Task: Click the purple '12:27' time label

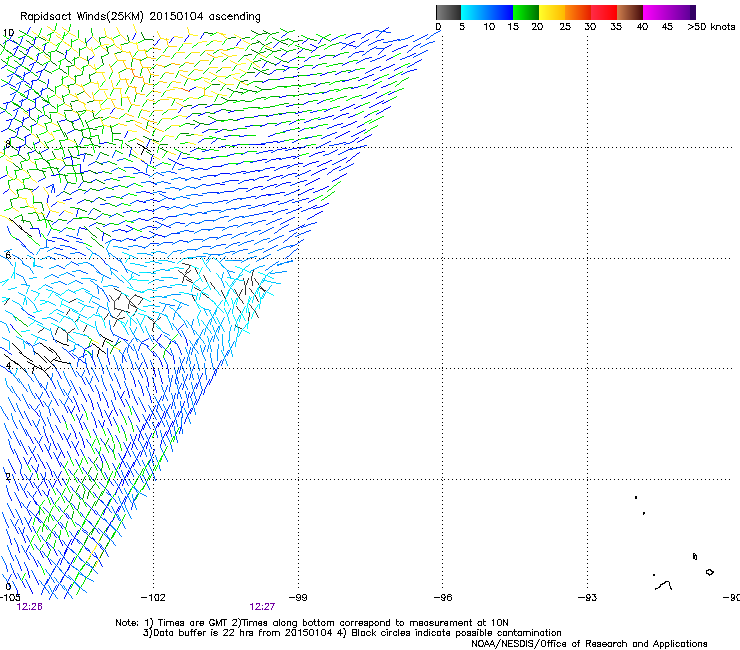Action: 262,607
